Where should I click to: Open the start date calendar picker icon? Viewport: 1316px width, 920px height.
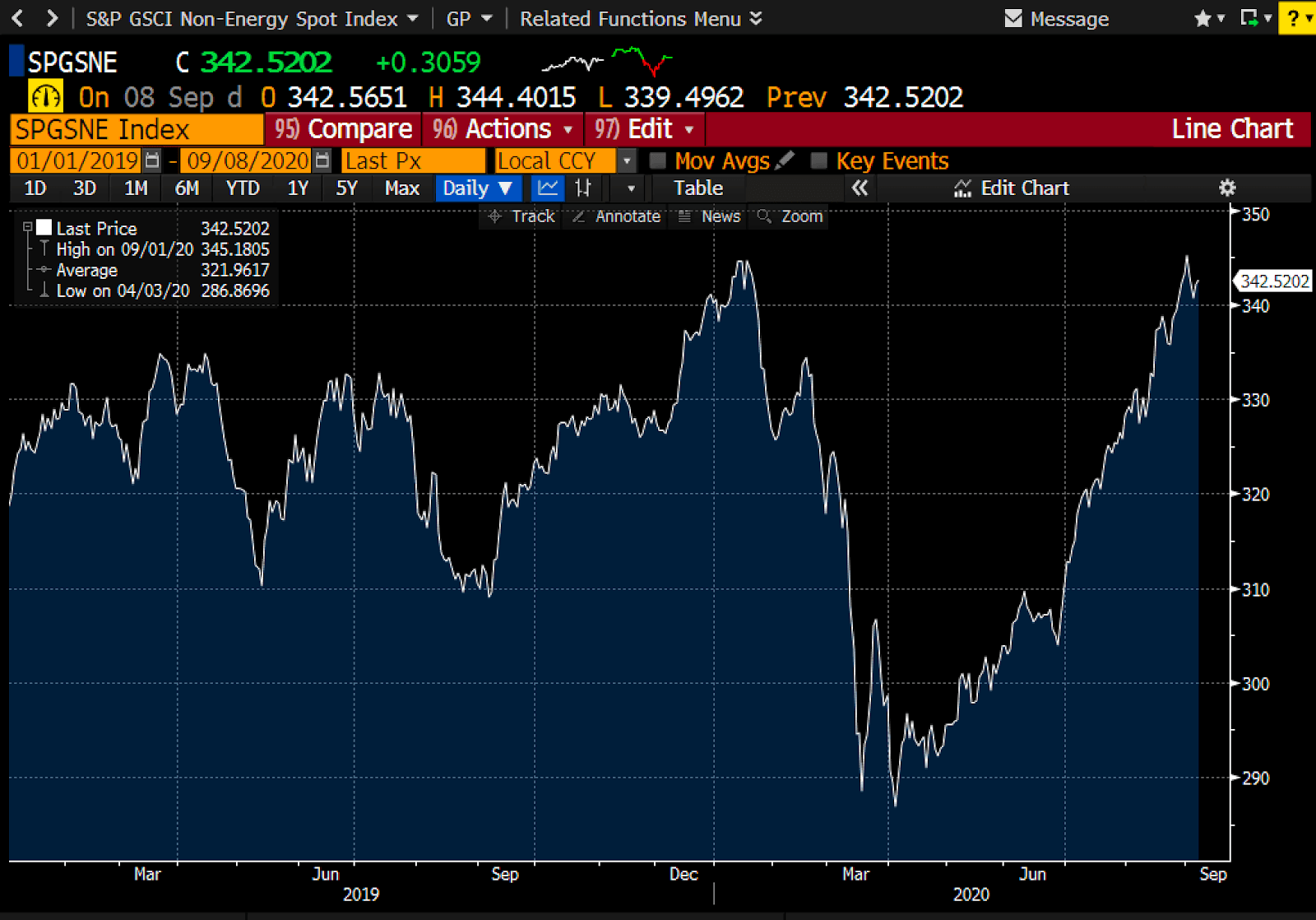pyautogui.click(x=152, y=160)
